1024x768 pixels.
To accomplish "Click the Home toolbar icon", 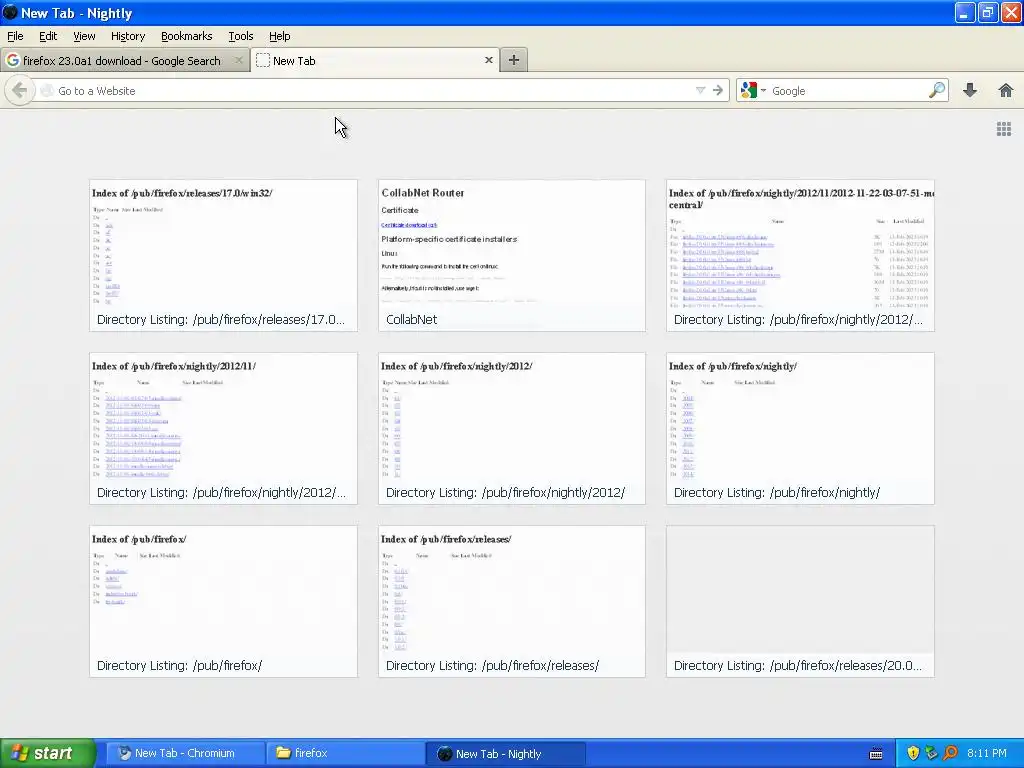I will [x=1006, y=90].
